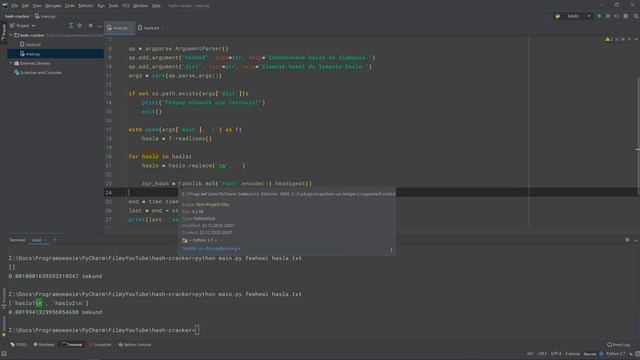Open the Favorites vertical sidebar tab
This screenshot has width=640, height=360.
4,326
